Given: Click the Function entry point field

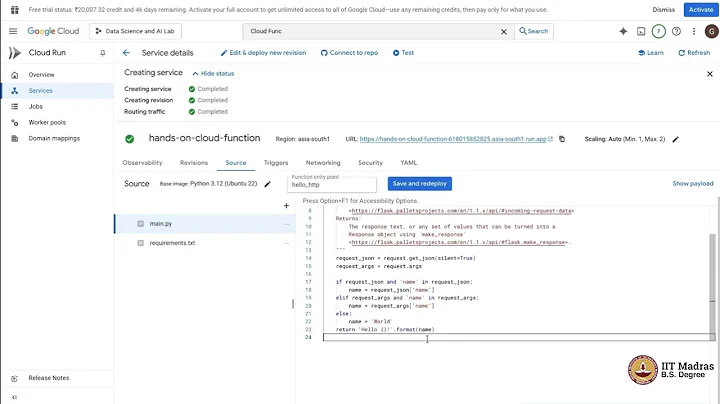Looking at the screenshot, I should (332, 185).
